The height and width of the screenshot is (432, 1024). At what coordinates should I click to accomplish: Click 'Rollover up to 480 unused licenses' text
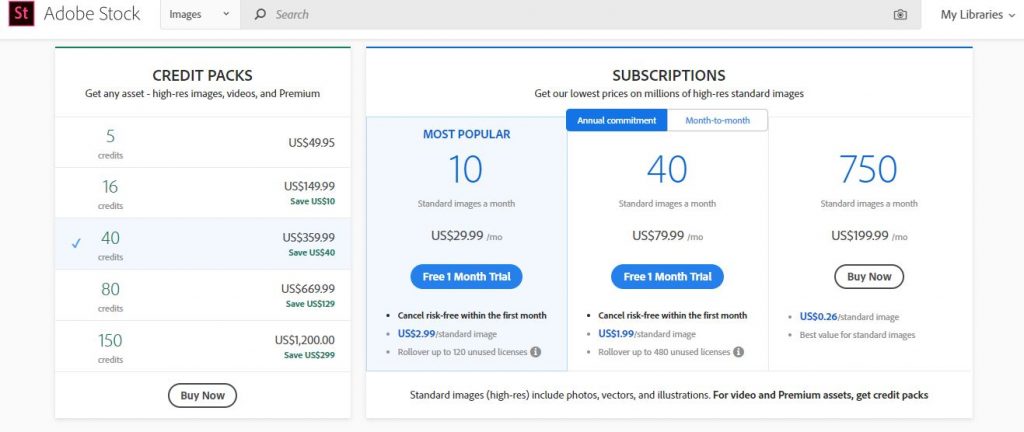click(x=664, y=352)
